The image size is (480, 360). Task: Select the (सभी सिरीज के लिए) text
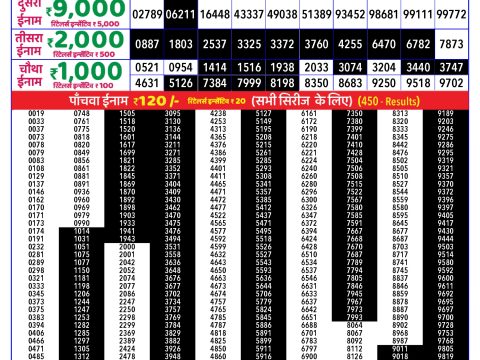(302, 101)
